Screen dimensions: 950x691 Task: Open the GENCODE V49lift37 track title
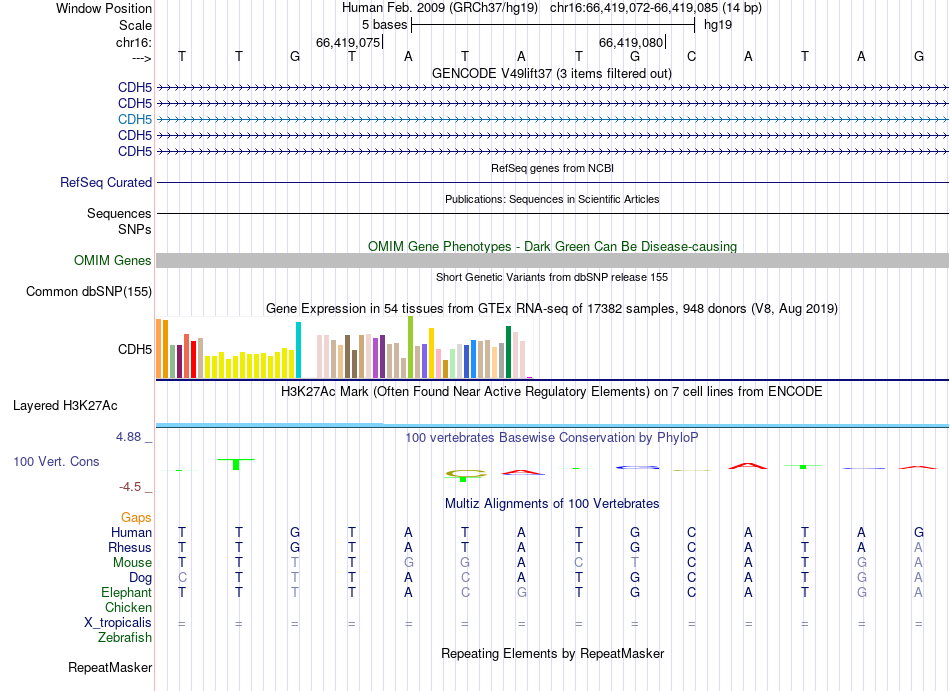coord(552,73)
